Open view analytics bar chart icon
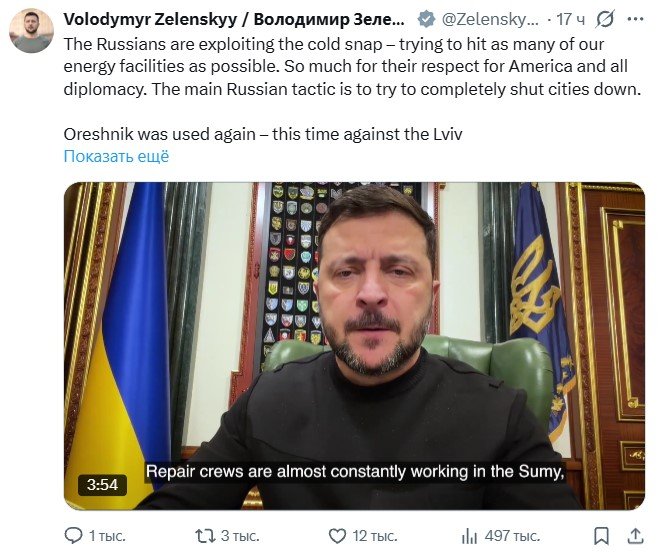The height and width of the screenshot is (554, 661). pos(469,536)
